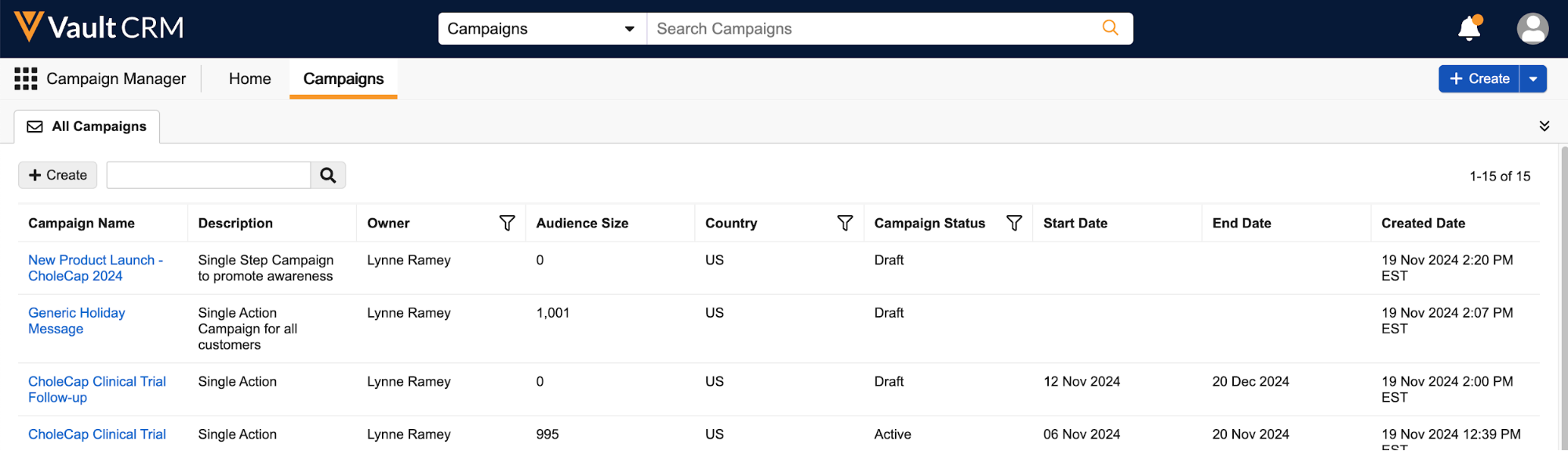Select the All Campaigns tab
Viewport: 1568px width, 451px height.
87,126
